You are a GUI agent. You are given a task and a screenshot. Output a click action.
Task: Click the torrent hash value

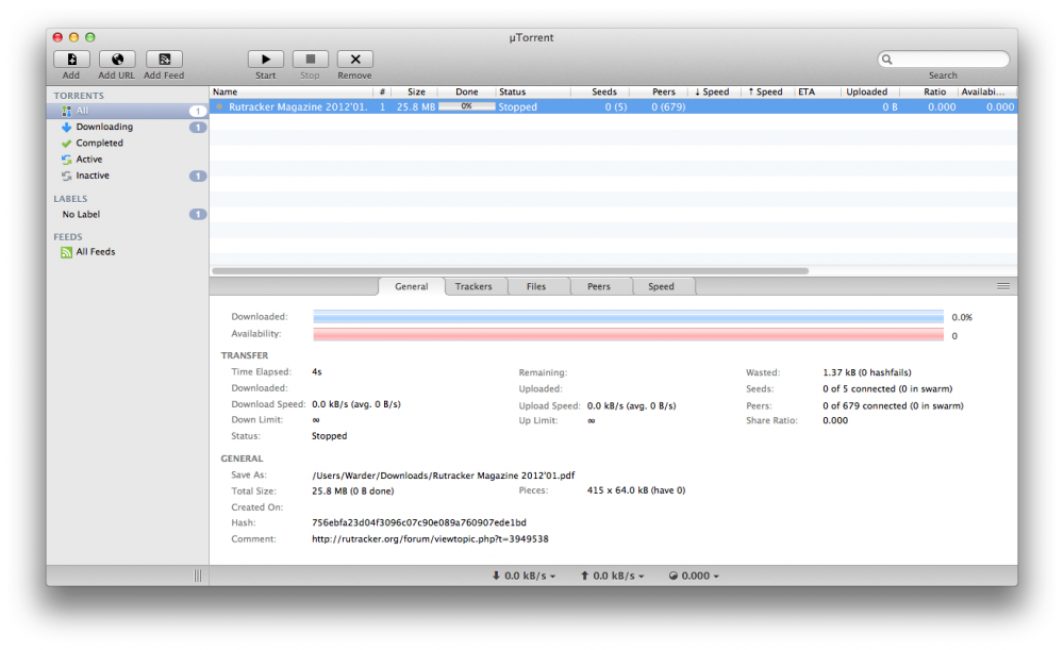coord(419,523)
